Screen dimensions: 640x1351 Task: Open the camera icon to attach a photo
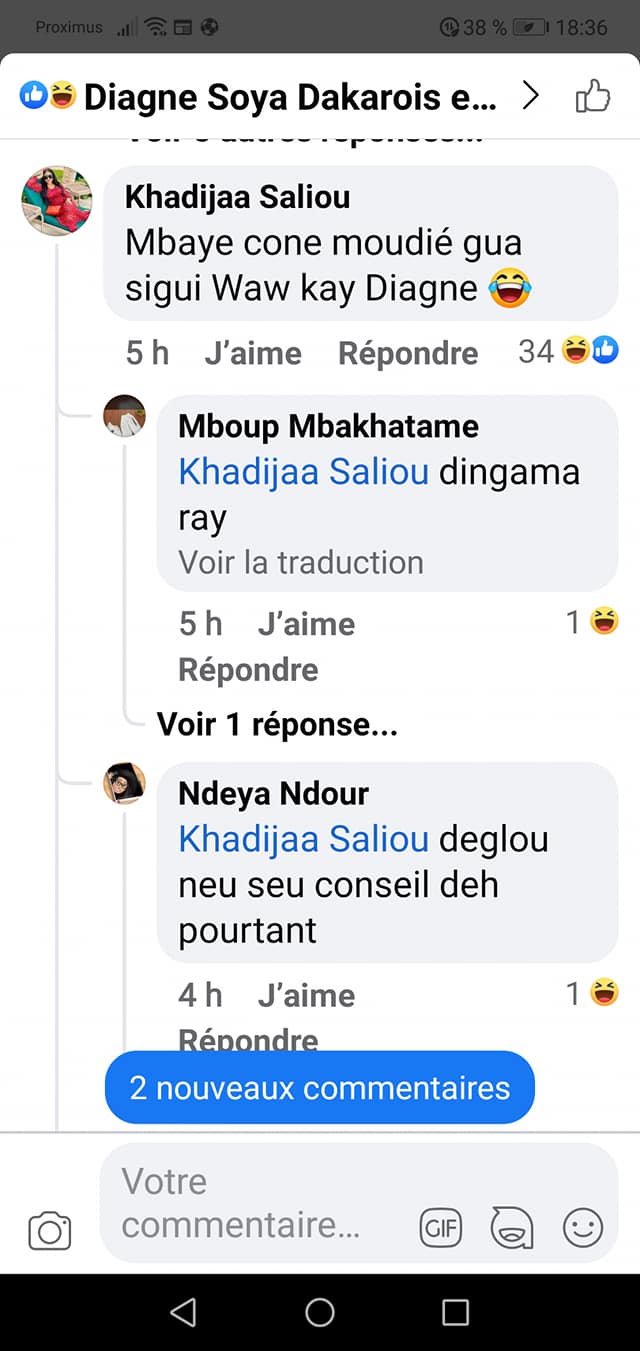(x=48, y=1232)
